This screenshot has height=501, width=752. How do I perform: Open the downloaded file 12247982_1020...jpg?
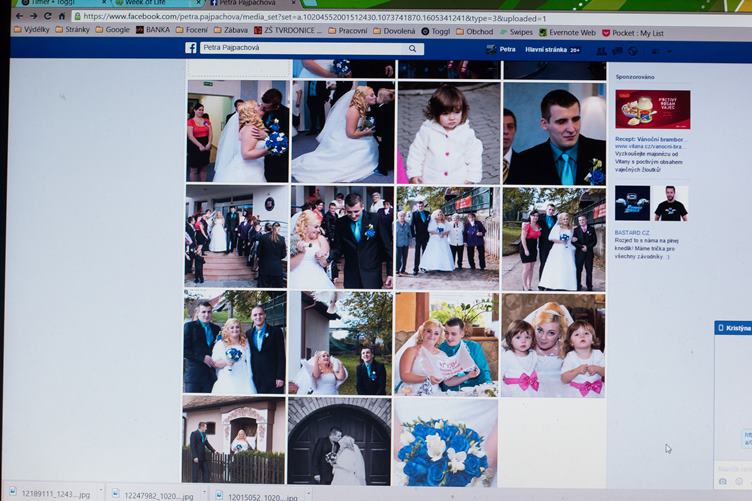click(153, 495)
